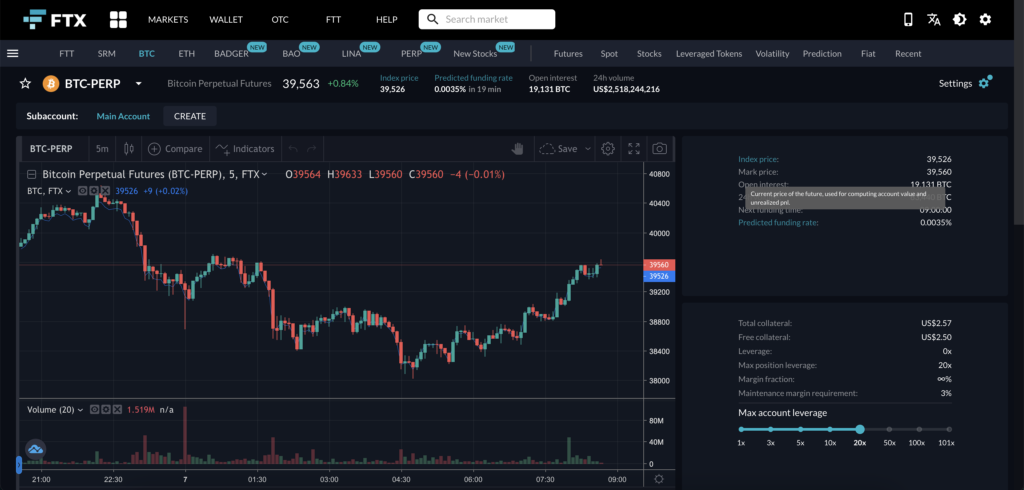Open chart properties gear icon
The image size is (1024, 490).
pyautogui.click(x=608, y=149)
